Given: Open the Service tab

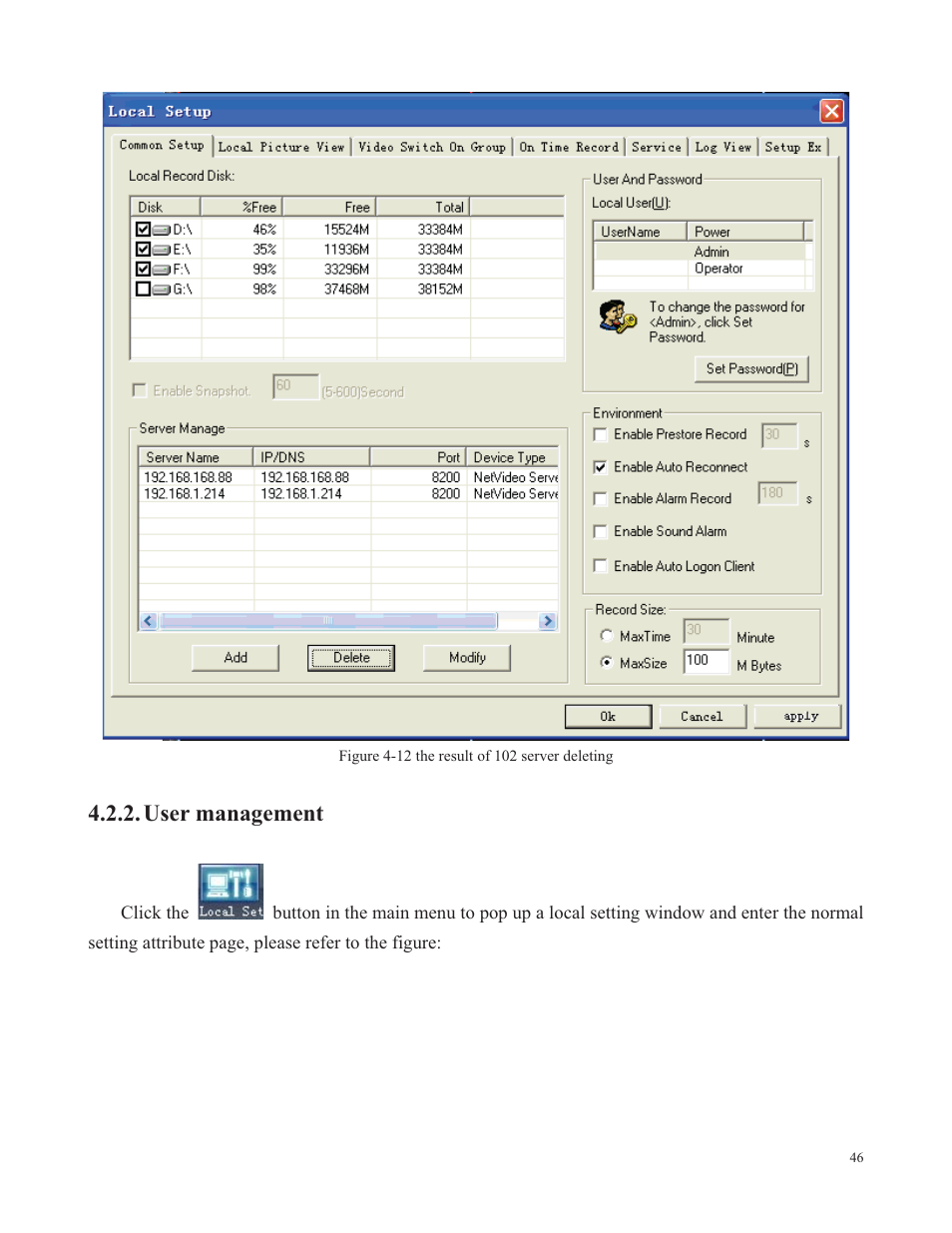Looking at the screenshot, I should click(657, 147).
